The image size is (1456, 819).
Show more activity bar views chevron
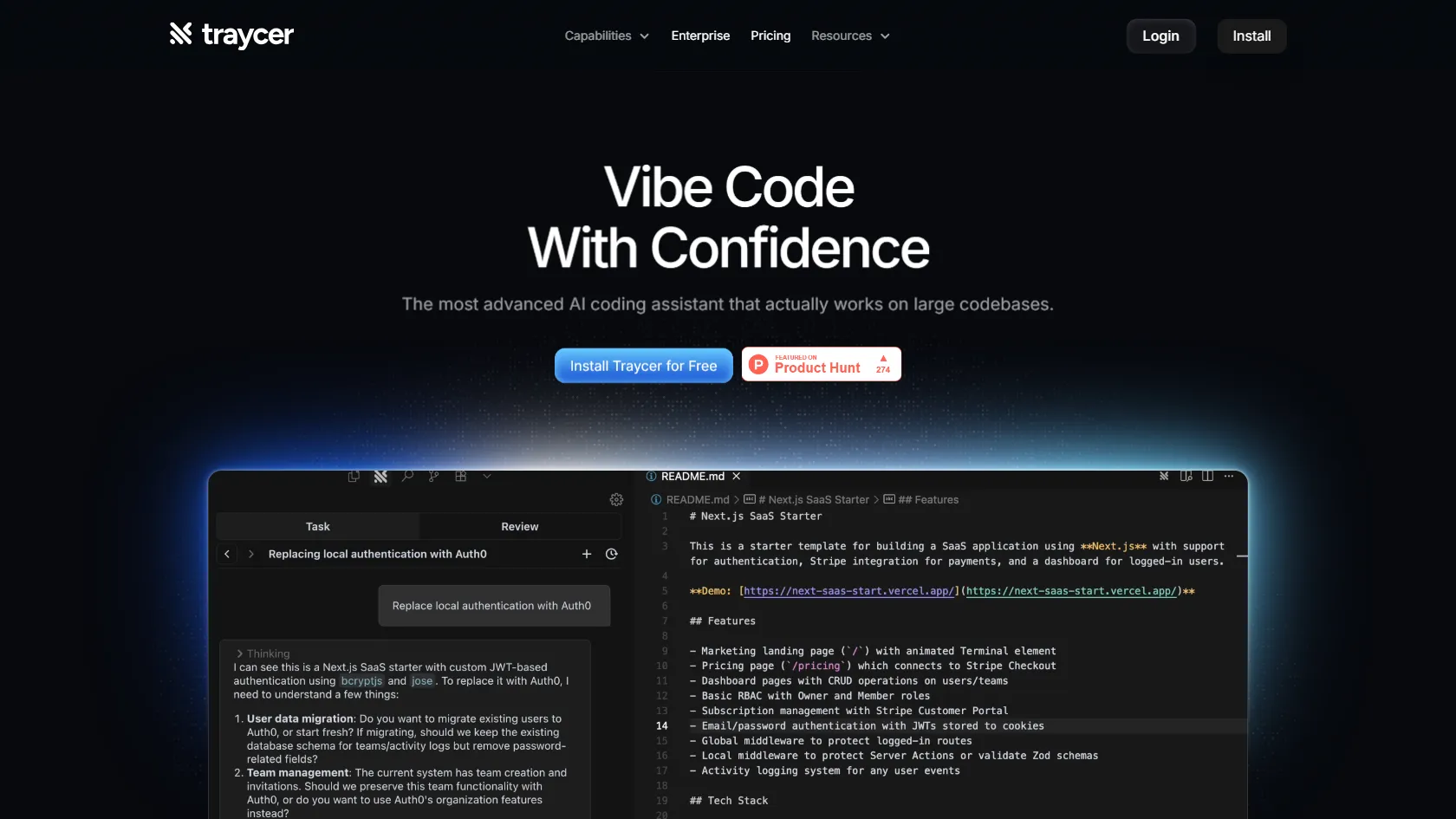pyautogui.click(x=487, y=476)
